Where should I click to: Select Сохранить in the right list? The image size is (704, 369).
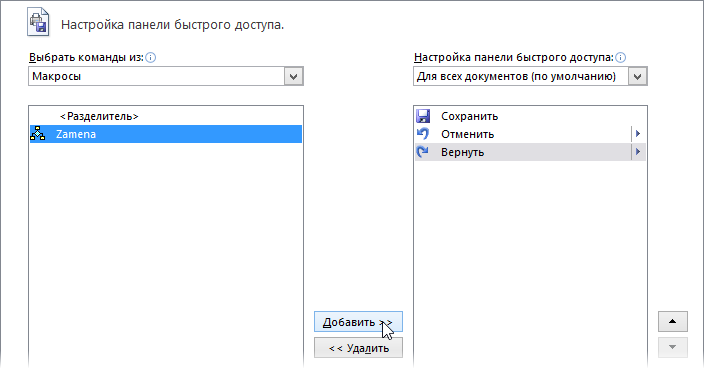(x=530, y=116)
